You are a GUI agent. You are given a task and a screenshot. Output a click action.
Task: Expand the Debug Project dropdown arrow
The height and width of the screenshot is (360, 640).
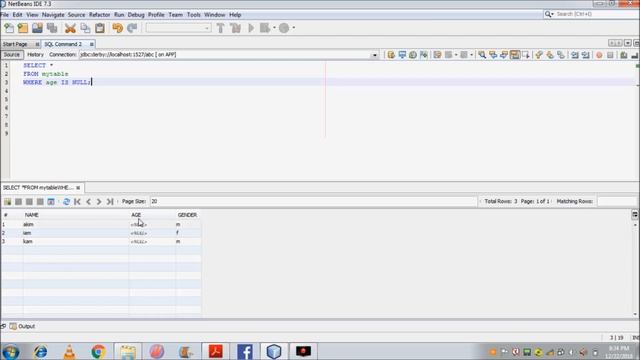(274, 28)
